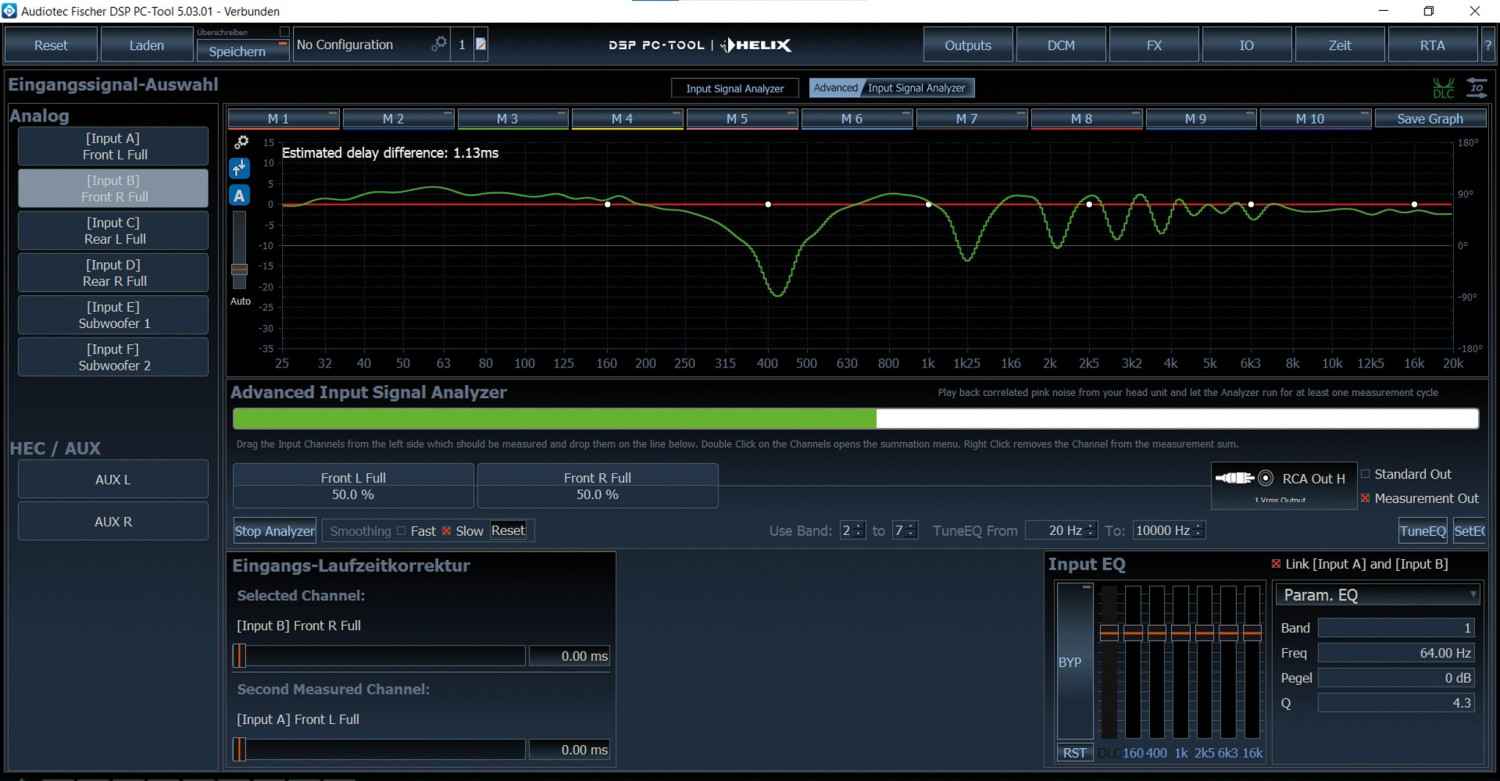The image size is (1500, 781).
Task: Open the RTA menu
Action: coord(1432,45)
